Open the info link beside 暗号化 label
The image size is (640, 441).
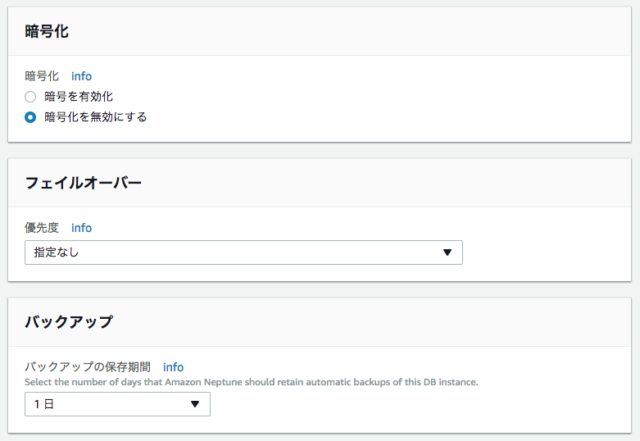(x=82, y=76)
